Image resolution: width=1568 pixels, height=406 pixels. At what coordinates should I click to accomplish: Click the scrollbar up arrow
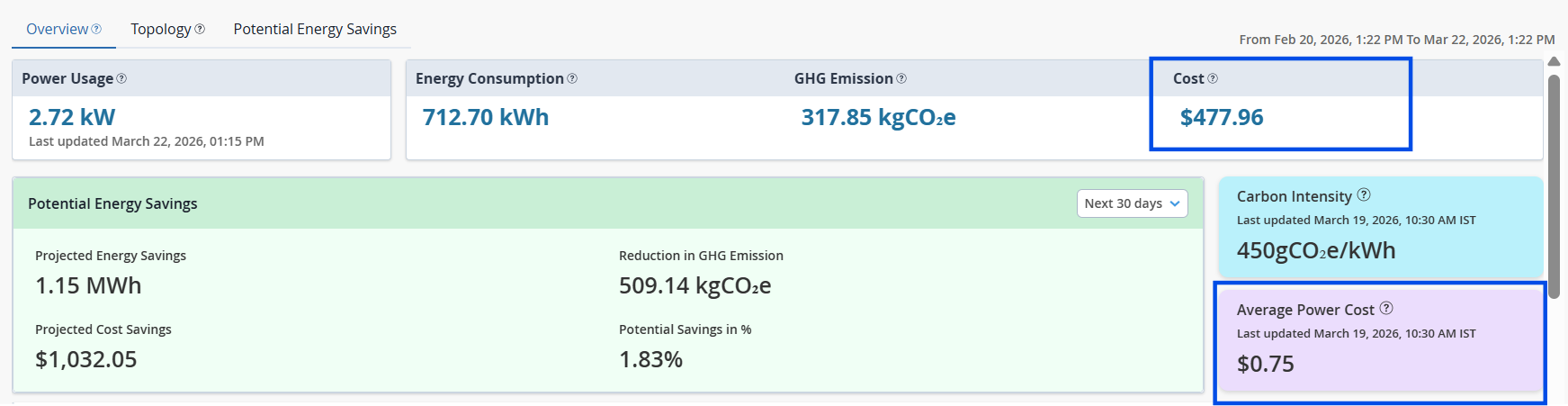pyautogui.click(x=1554, y=62)
